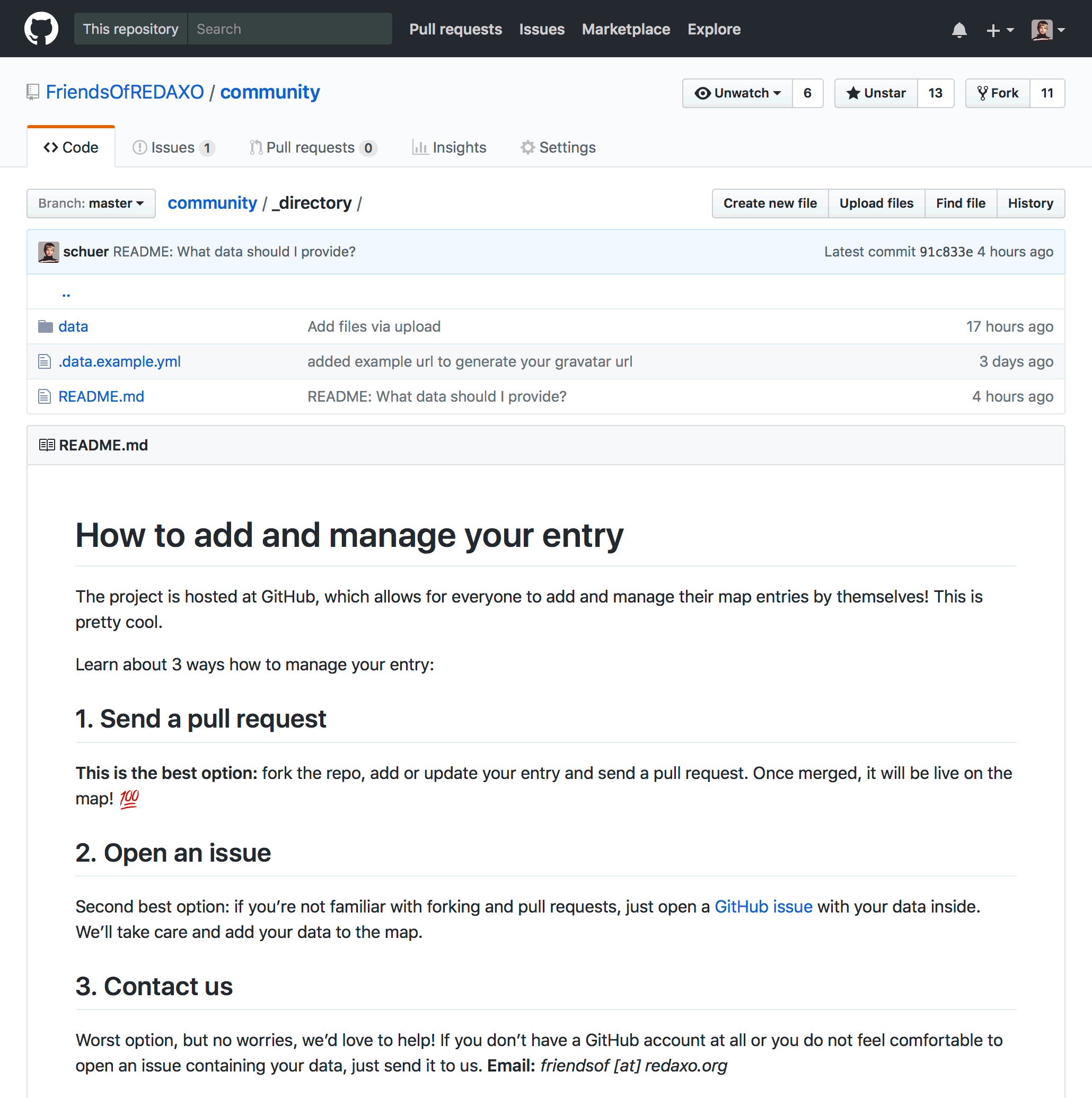Viewport: 1092px width, 1098px height.
Task: Open schuer's profile from commit bar
Action: coord(86,252)
